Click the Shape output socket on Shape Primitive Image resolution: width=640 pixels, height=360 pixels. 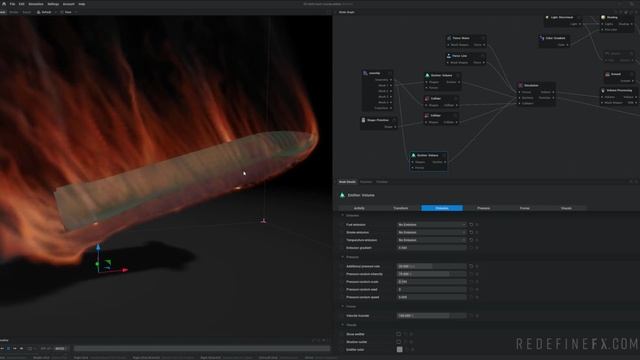(395, 127)
